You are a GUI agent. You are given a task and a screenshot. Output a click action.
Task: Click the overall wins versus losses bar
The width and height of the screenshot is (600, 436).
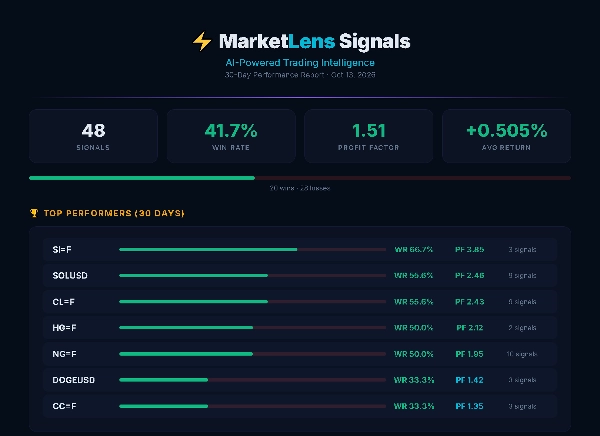[300, 178]
